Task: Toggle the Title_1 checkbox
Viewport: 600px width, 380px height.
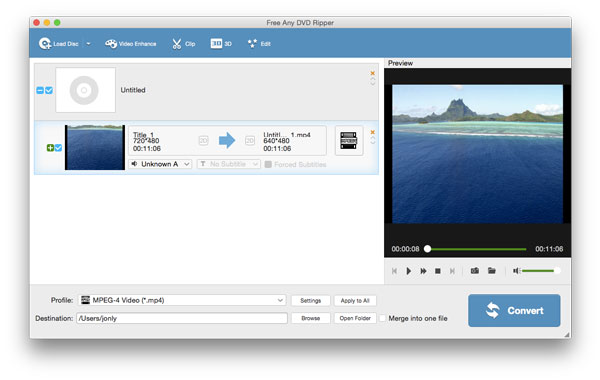Action: (58, 148)
